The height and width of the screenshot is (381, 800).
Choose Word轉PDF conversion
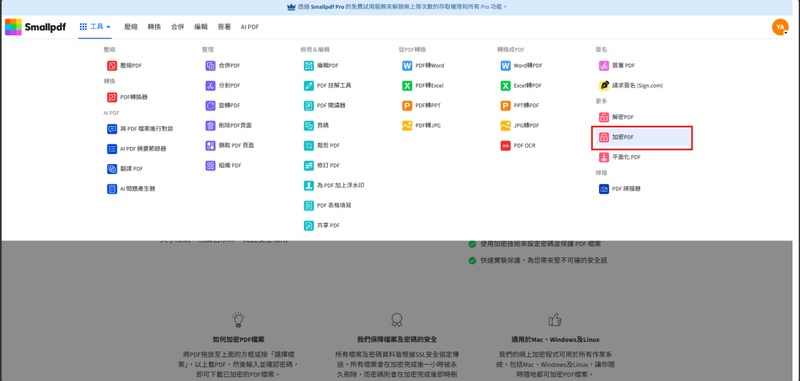pos(521,66)
